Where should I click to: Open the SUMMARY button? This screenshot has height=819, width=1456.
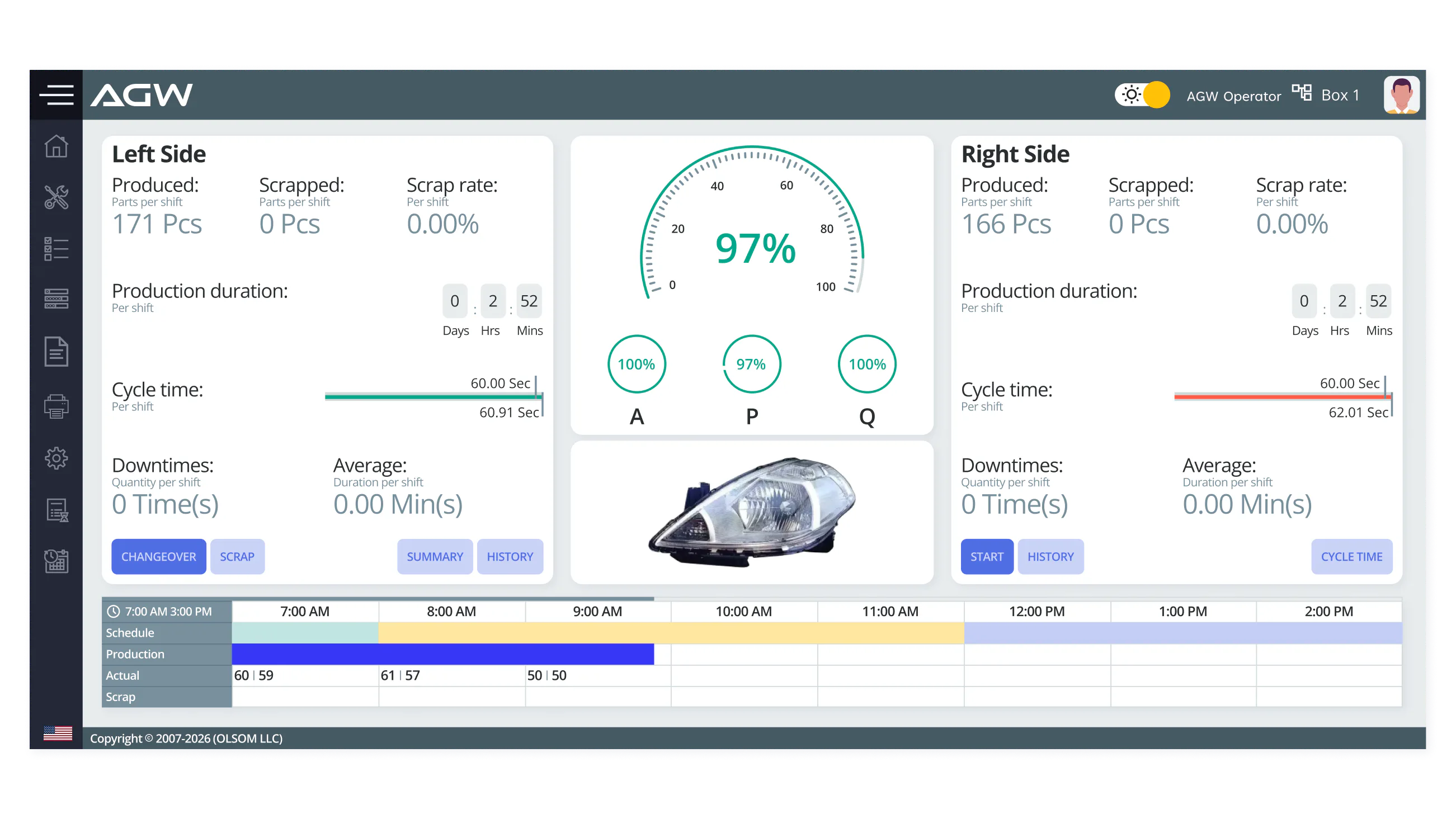tap(435, 557)
